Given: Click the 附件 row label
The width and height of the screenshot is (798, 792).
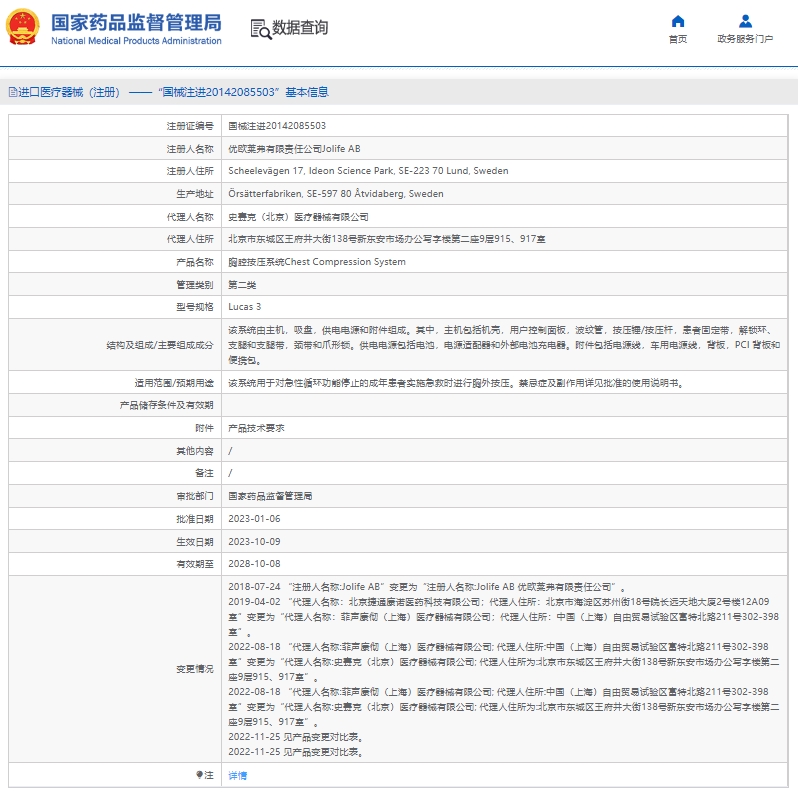Looking at the screenshot, I should (x=205, y=428).
